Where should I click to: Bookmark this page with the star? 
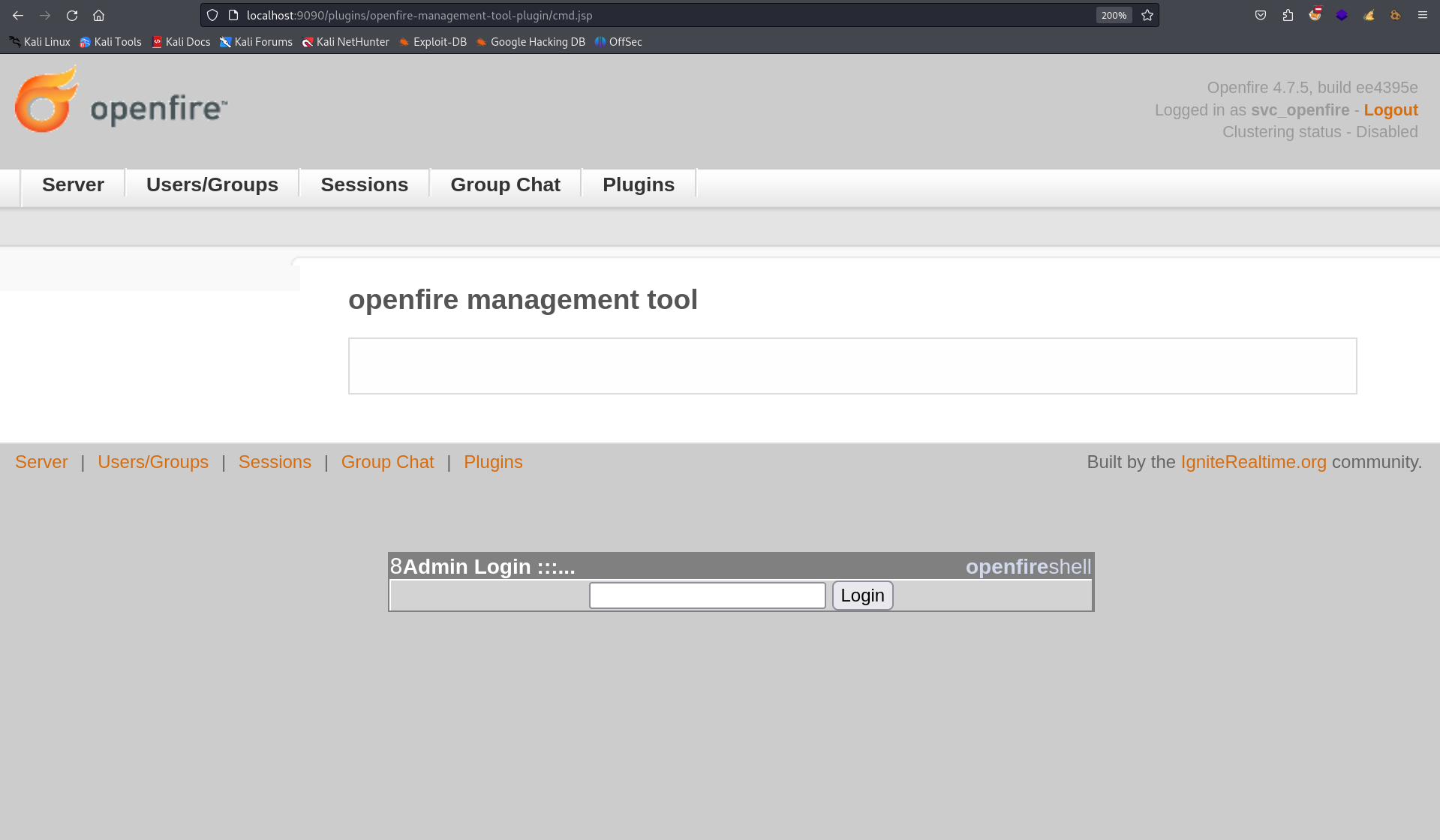(x=1147, y=15)
